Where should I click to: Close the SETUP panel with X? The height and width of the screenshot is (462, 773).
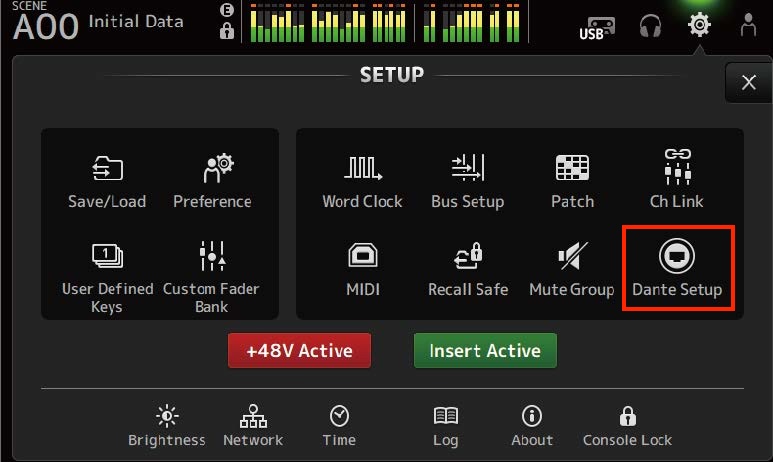pos(749,82)
